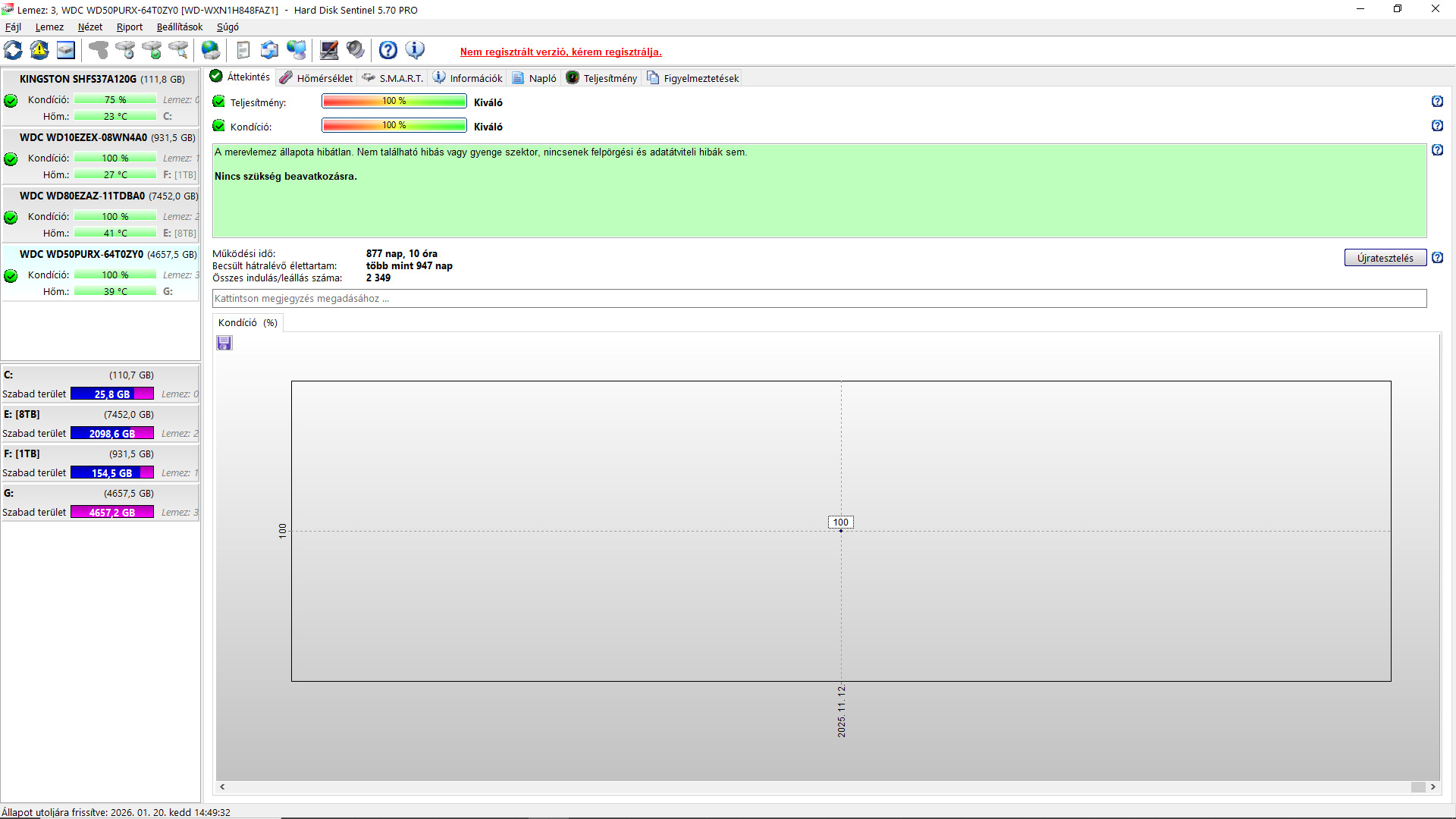
Task: Click the globe with disk toolbar icon
Action: click(211, 51)
